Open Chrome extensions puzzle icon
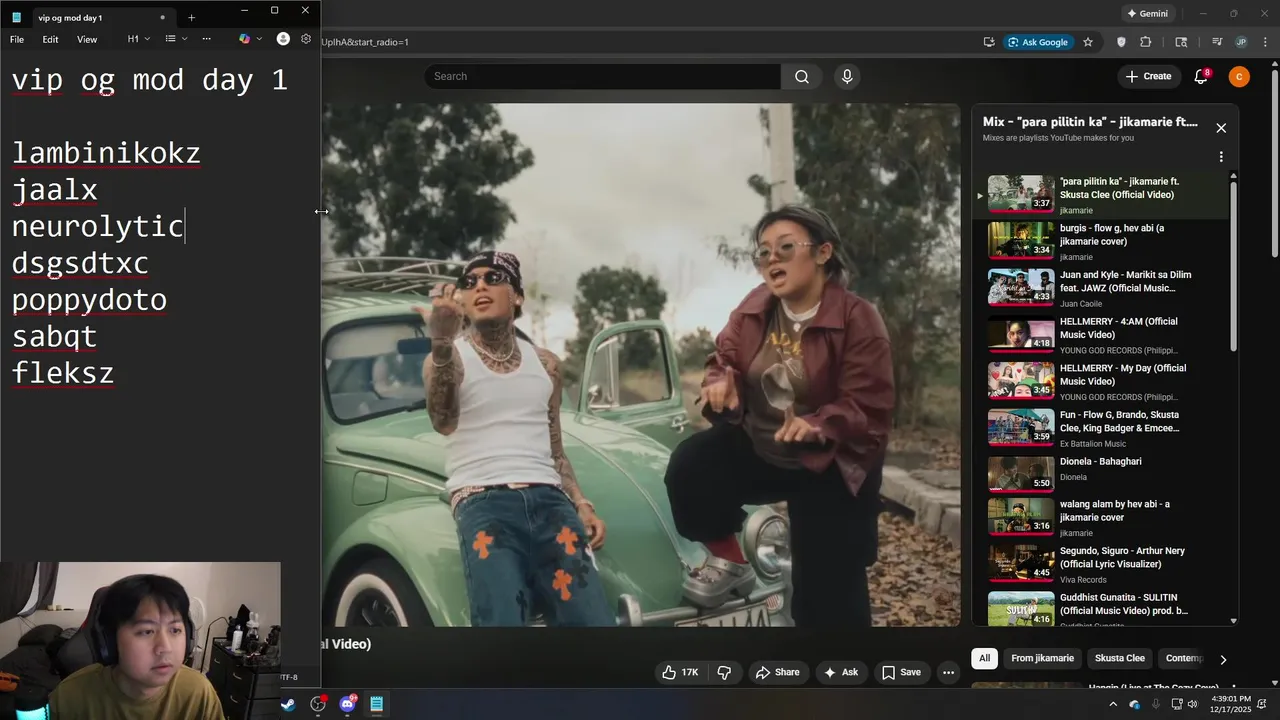 [x=1146, y=42]
